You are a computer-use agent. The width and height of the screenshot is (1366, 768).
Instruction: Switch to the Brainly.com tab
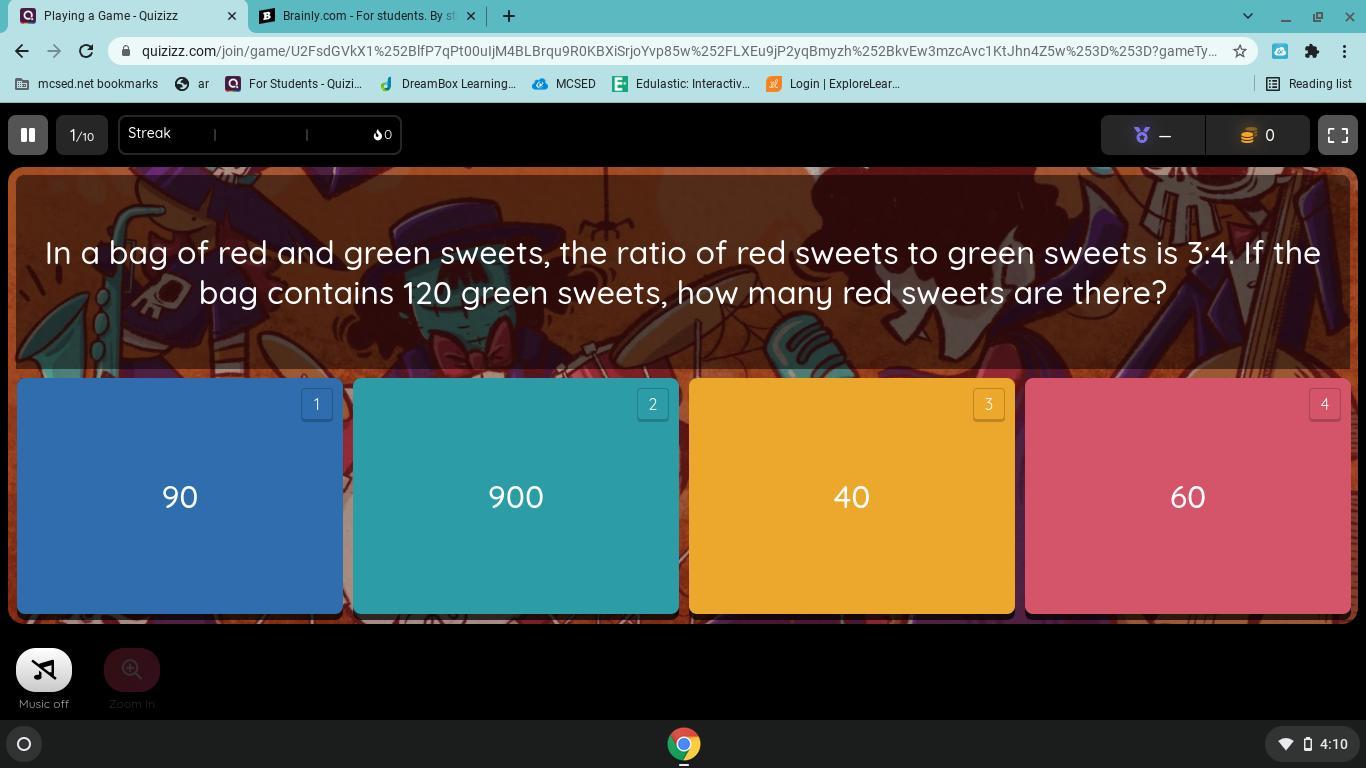point(368,16)
